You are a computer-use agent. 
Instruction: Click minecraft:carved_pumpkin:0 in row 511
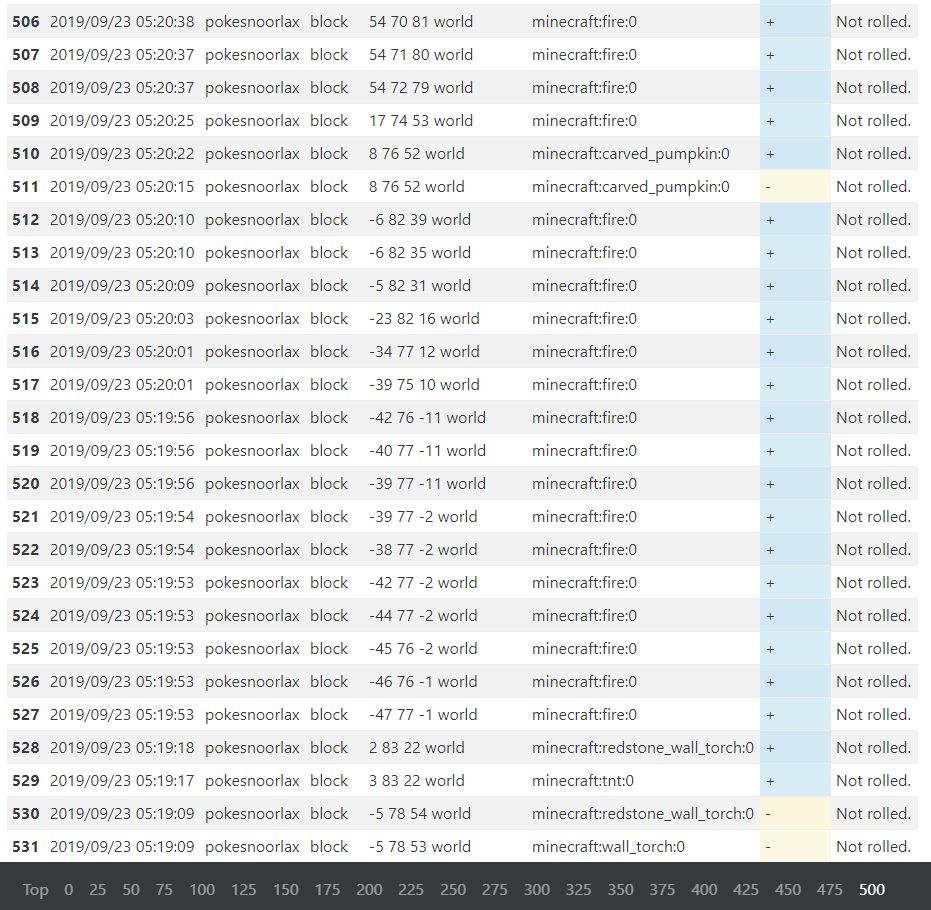pyautogui.click(x=631, y=187)
